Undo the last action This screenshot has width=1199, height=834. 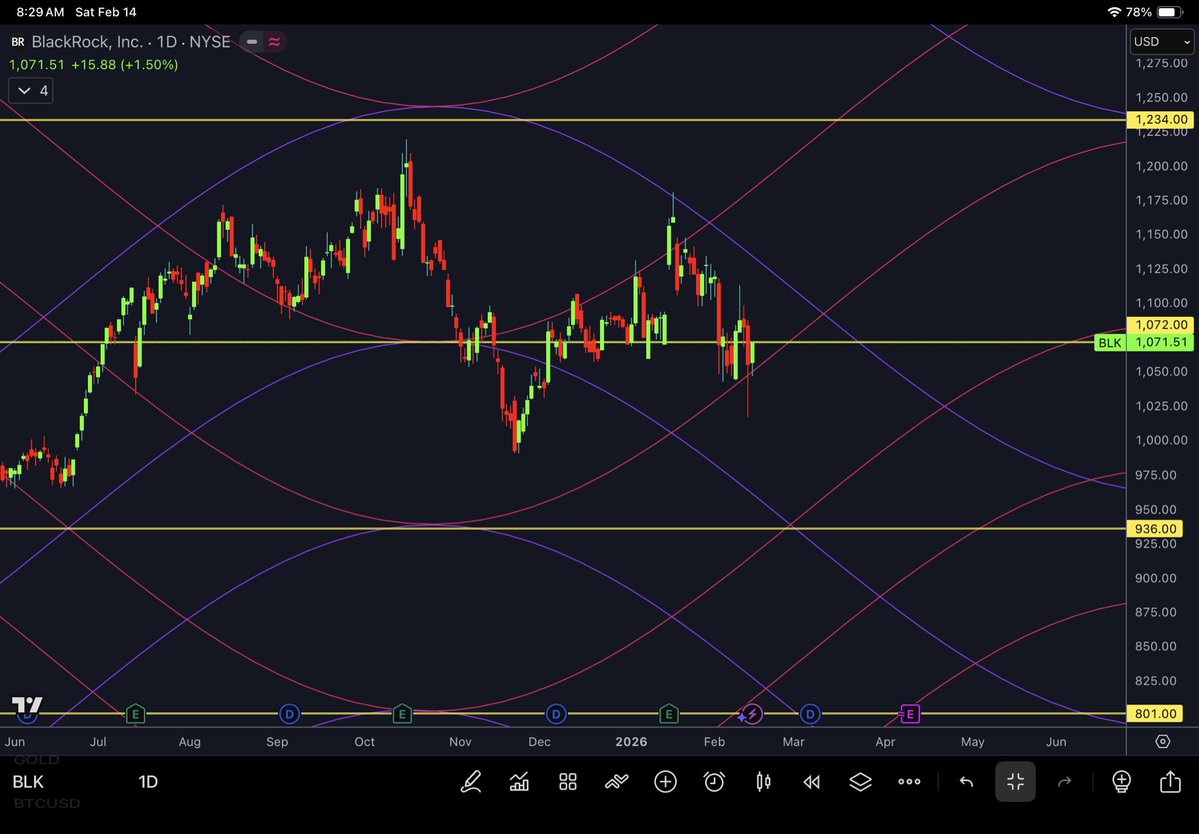[x=967, y=781]
